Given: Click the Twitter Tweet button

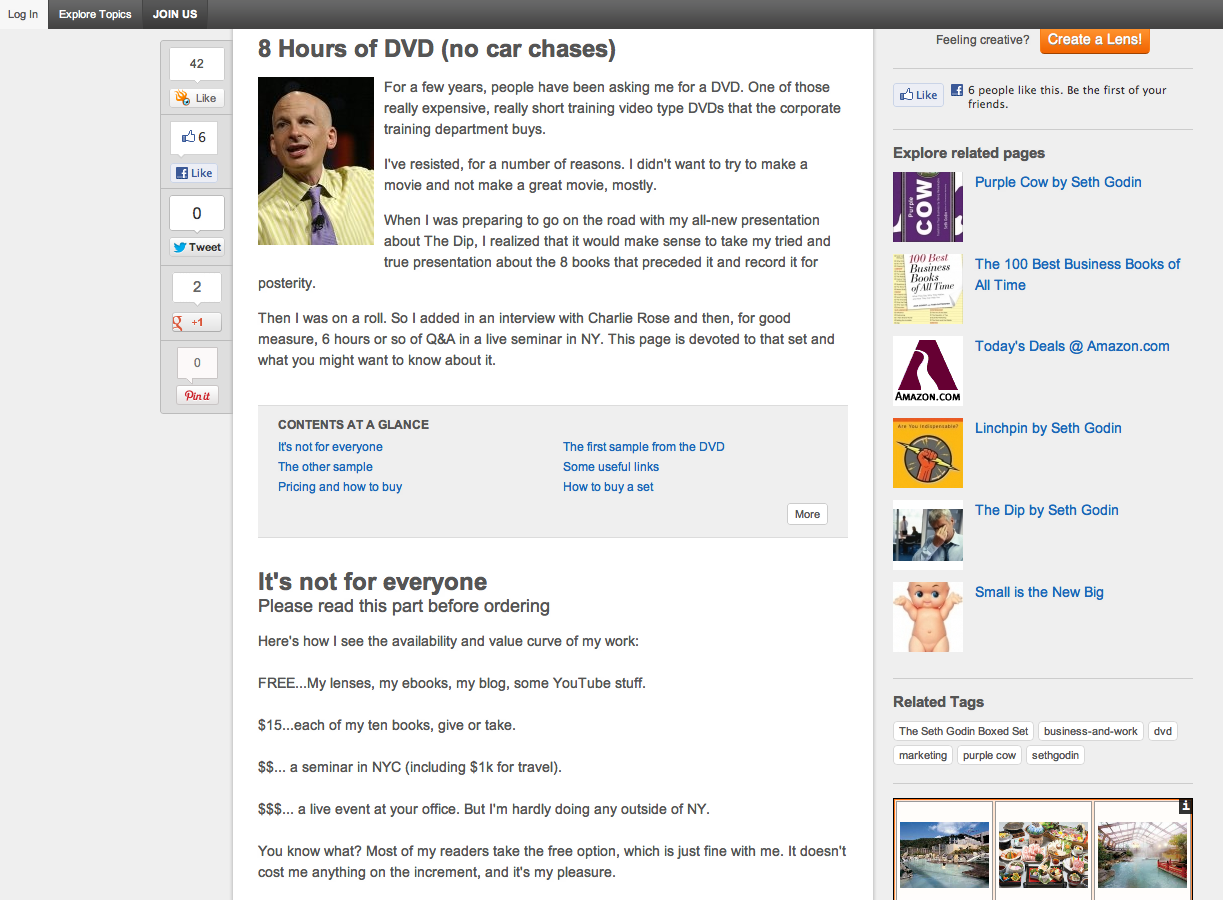Looking at the screenshot, I should coord(197,247).
